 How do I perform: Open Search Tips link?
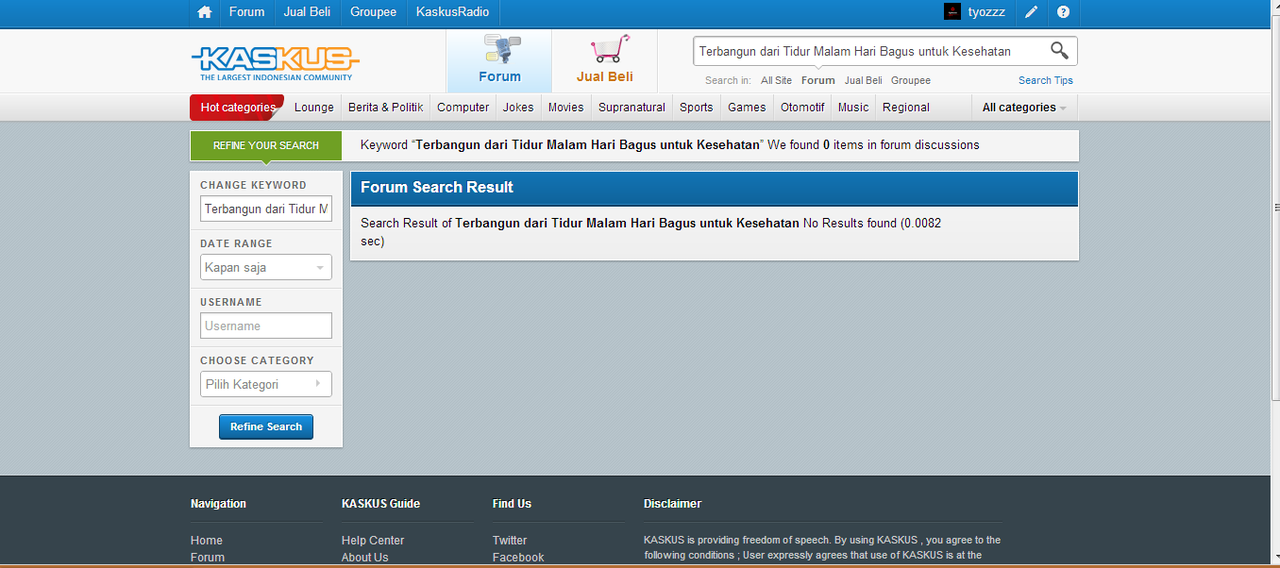(x=1046, y=80)
